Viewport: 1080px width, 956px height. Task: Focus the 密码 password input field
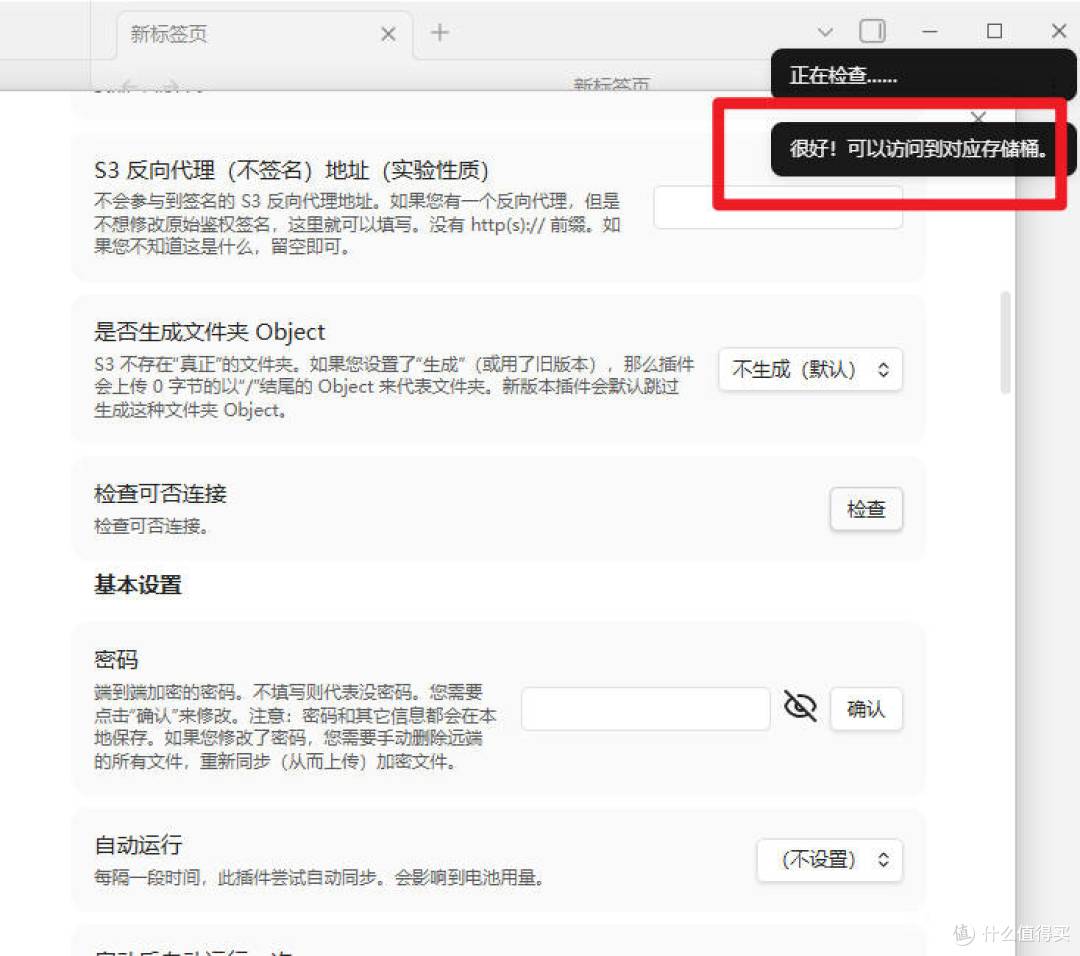[x=645, y=709]
